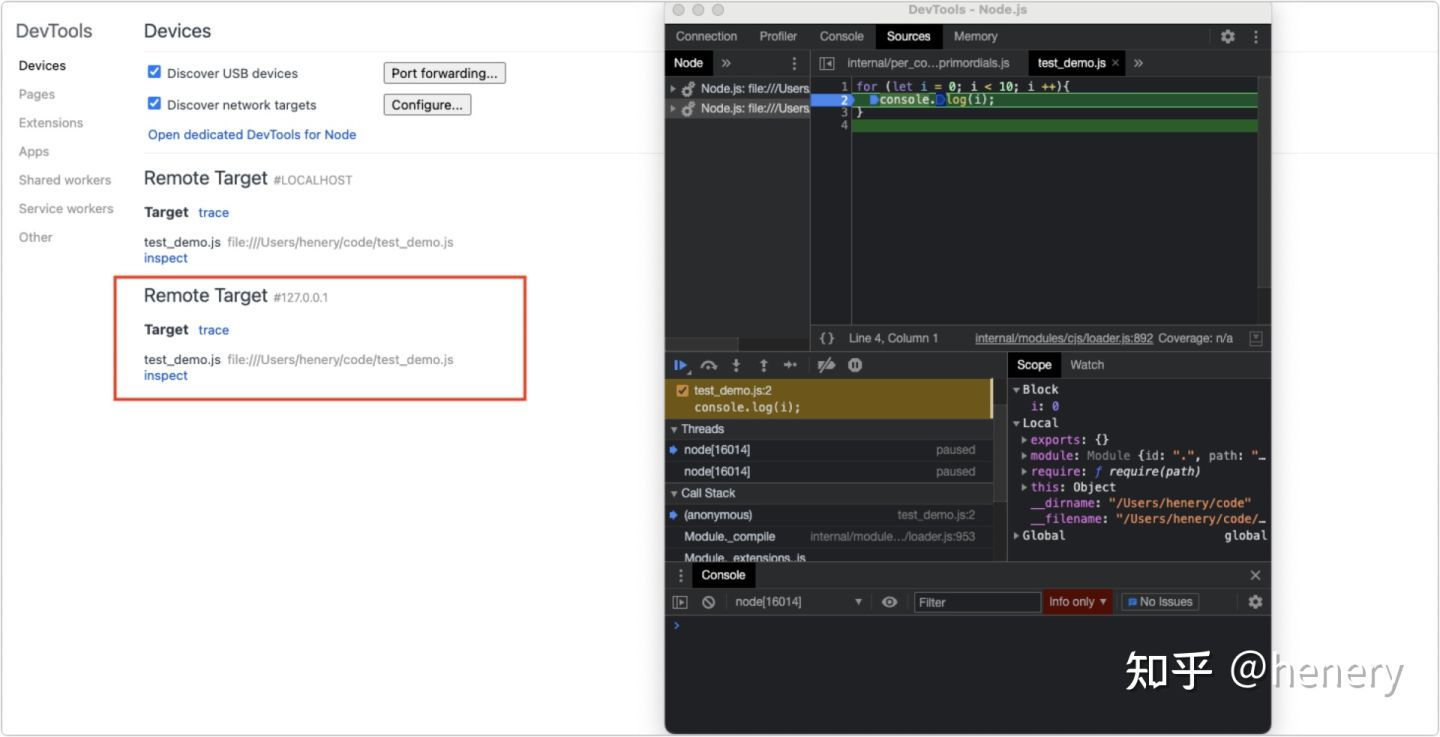Expand the module variable in Scope
The width and height of the screenshot is (1440, 737).
1024,456
